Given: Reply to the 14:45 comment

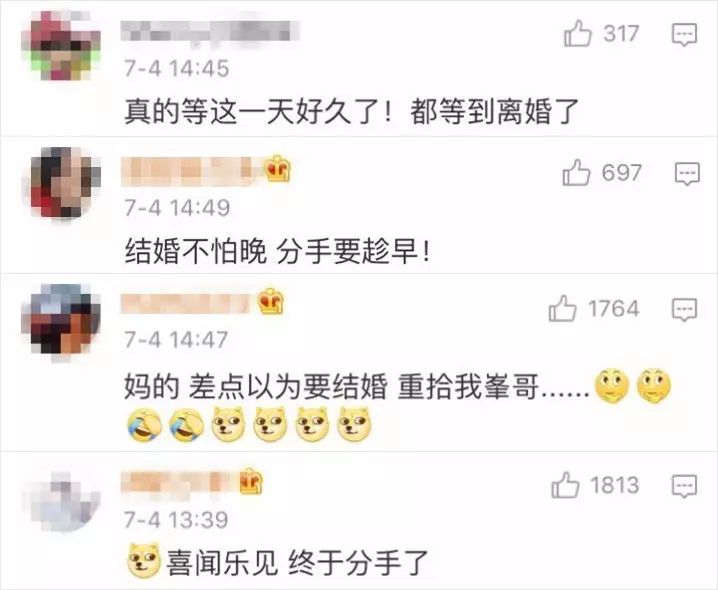Looking at the screenshot, I should [684, 35].
